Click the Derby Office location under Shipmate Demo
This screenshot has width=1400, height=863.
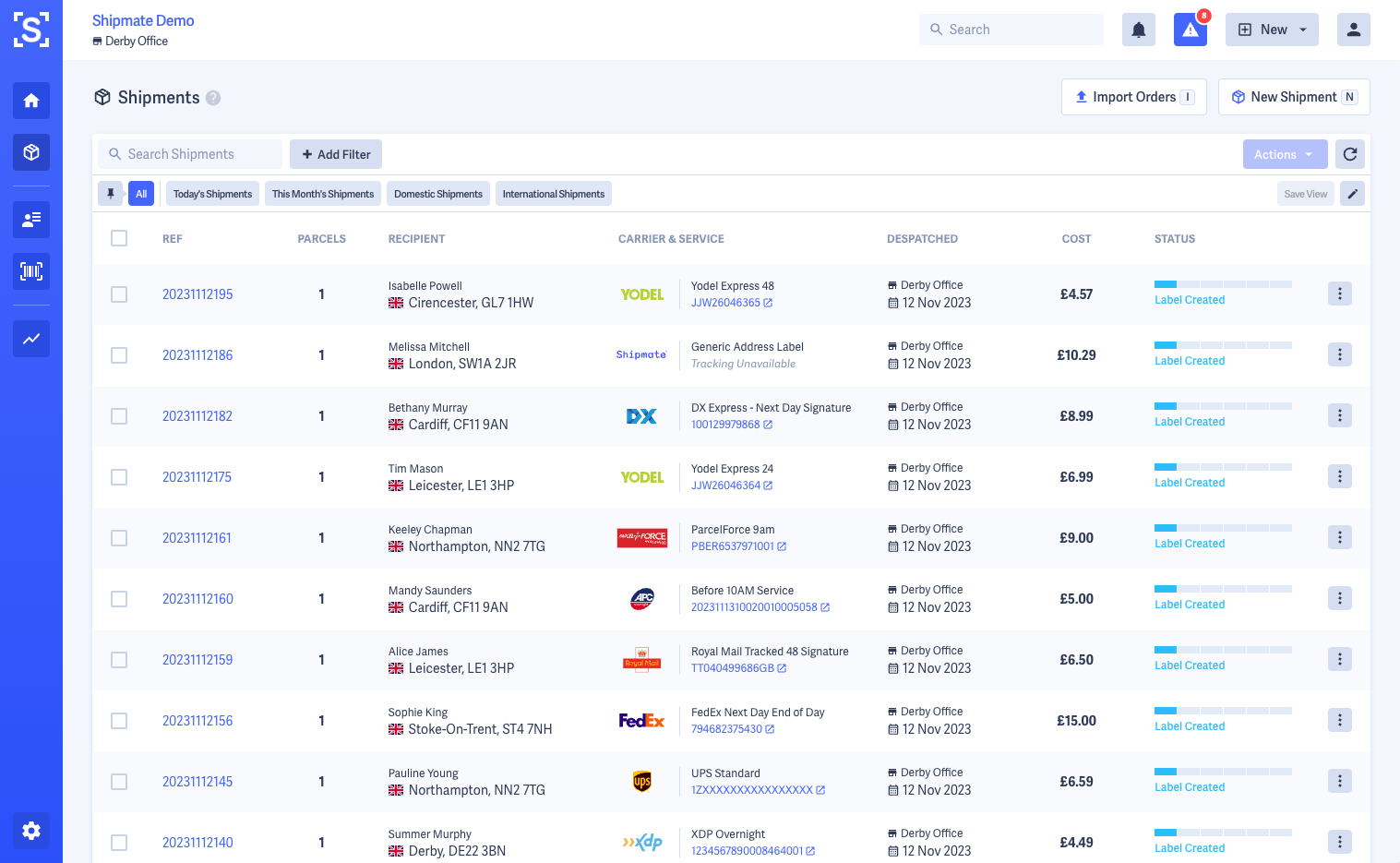[130, 42]
